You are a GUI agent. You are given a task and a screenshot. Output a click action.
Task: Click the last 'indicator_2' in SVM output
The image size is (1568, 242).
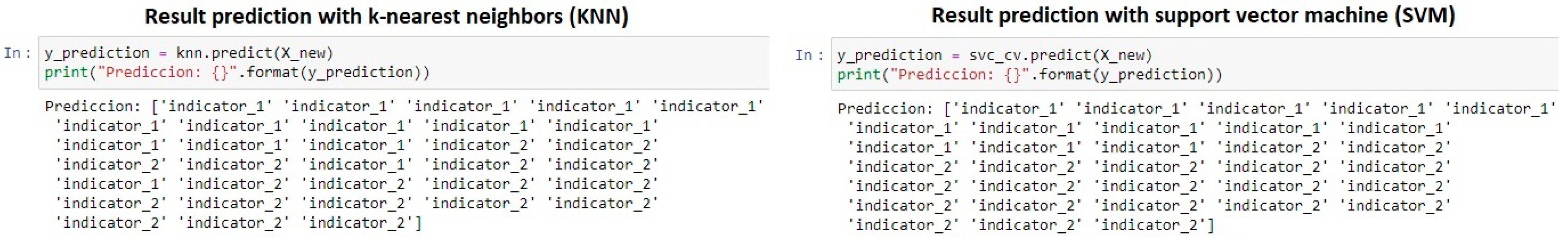coord(1150,226)
